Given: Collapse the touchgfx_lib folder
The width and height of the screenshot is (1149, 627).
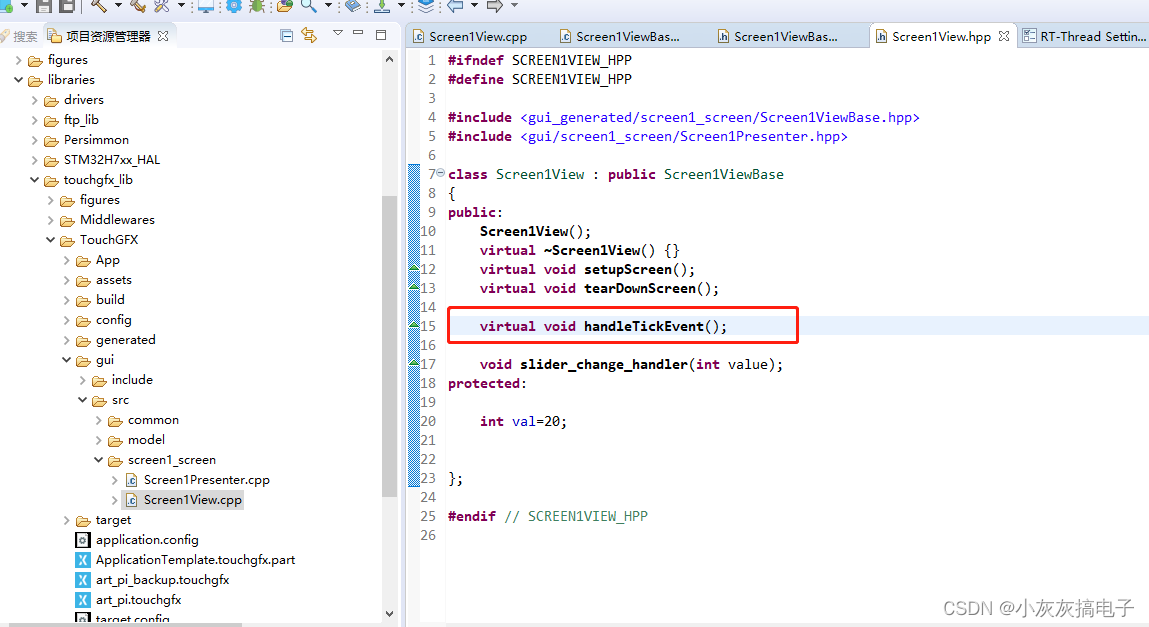Looking at the screenshot, I should 34,179.
